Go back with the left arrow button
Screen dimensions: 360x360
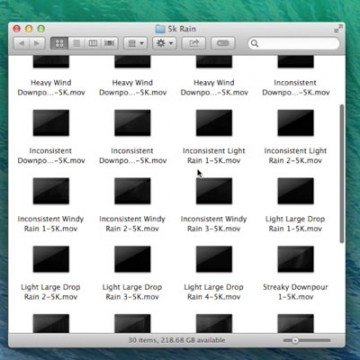coord(22,43)
